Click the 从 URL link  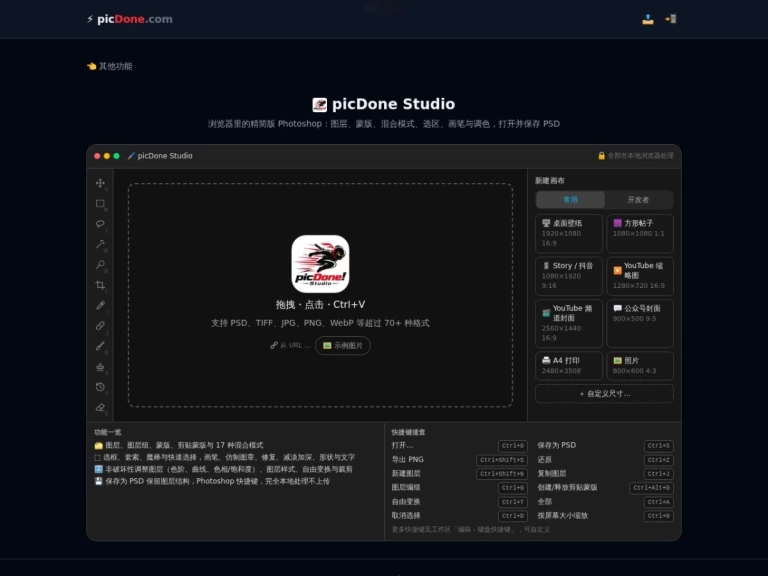(x=290, y=345)
